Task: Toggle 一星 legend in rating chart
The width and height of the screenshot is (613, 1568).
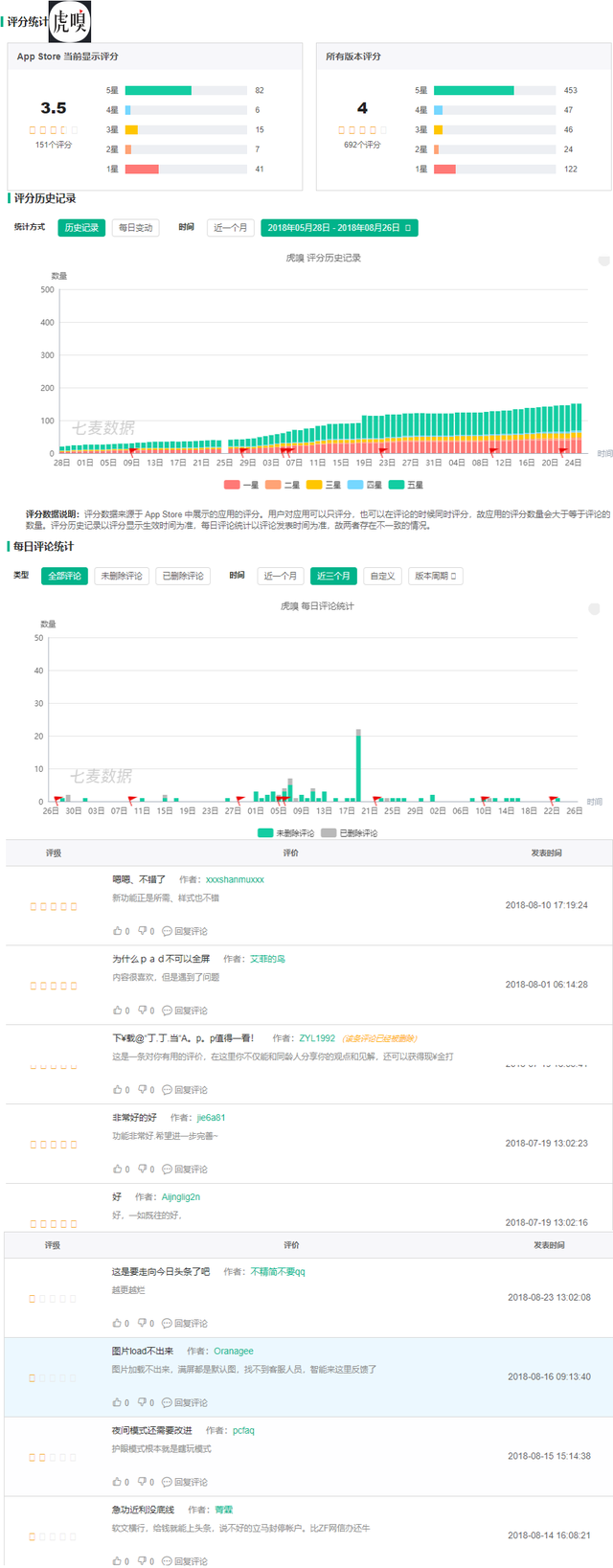Action: click(241, 486)
